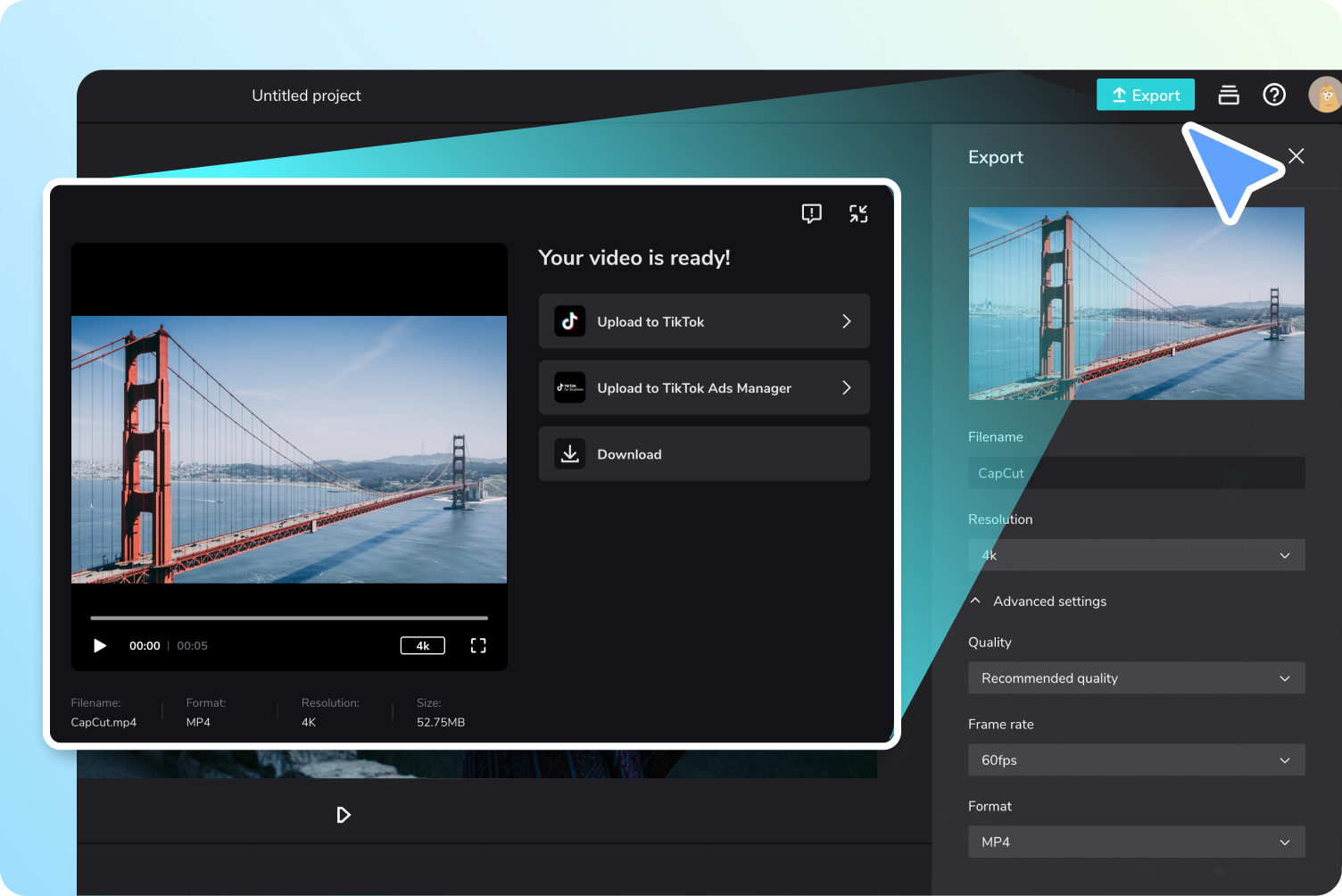Open the user profile avatar
This screenshot has height=896, width=1342.
1325,95
